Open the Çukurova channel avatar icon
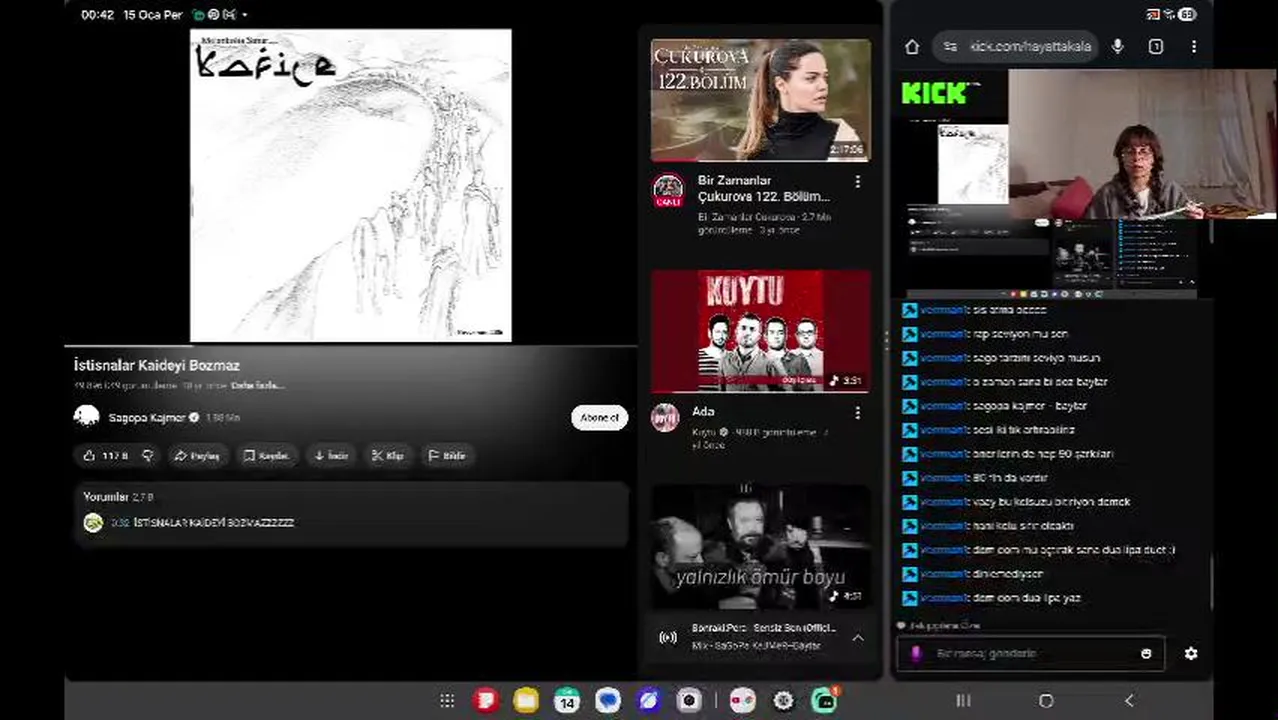Image resolution: width=1278 pixels, height=720 pixels. (x=667, y=190)
